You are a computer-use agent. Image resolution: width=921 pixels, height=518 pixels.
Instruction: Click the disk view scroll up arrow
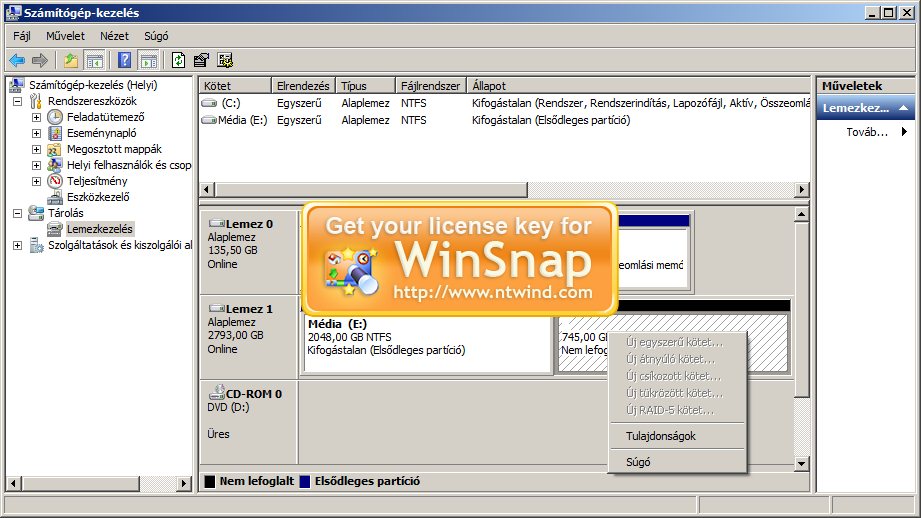click(x=801, y=214)
